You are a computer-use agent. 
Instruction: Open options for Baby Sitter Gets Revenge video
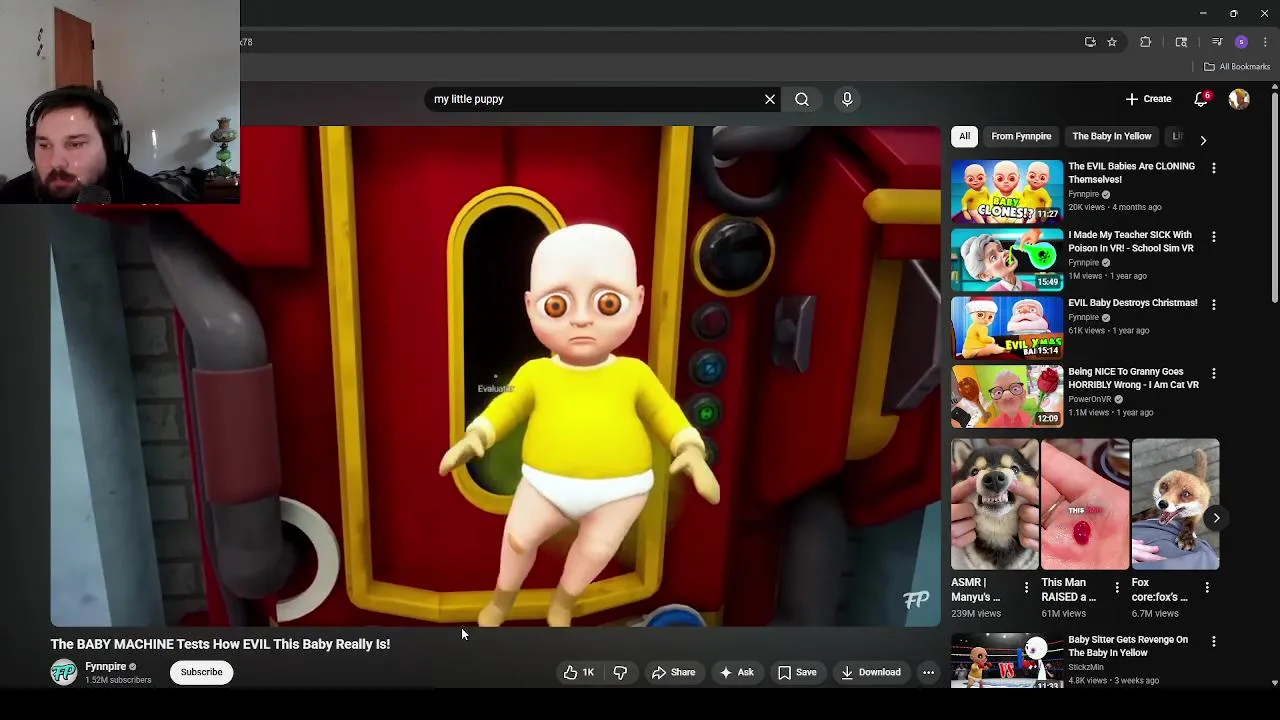(1214, 641)
